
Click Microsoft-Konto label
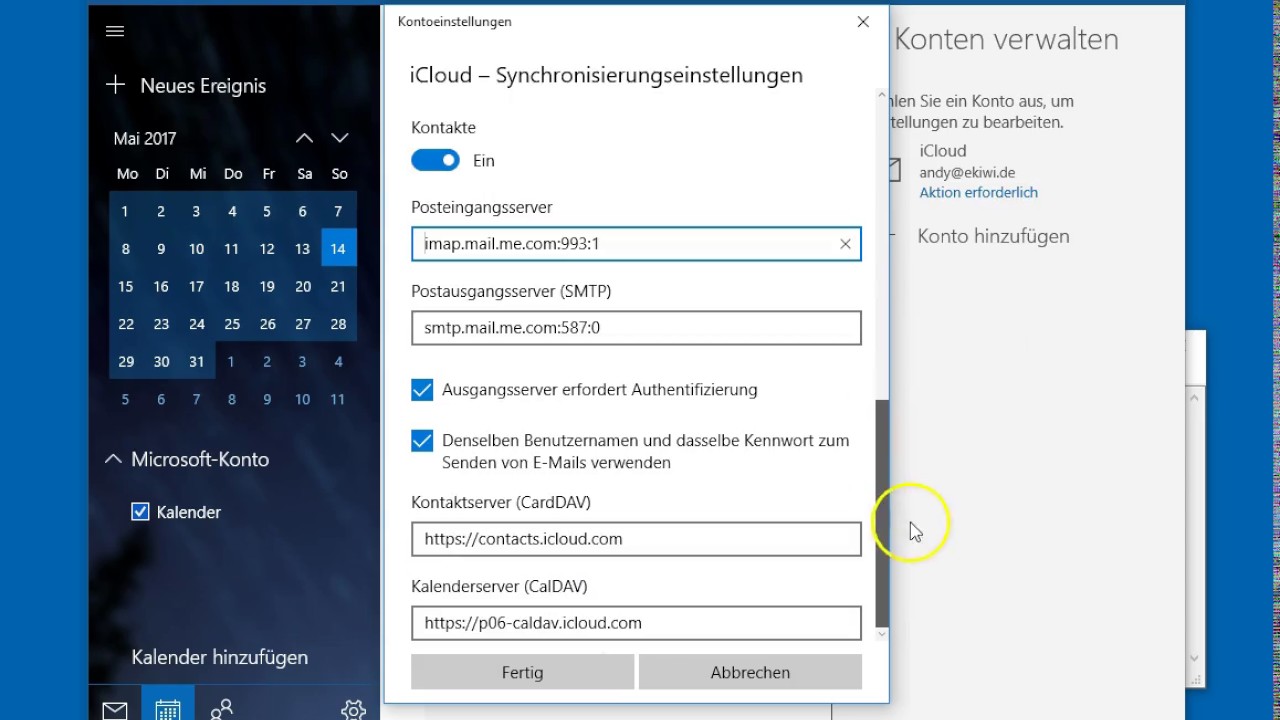pos(200,460)
